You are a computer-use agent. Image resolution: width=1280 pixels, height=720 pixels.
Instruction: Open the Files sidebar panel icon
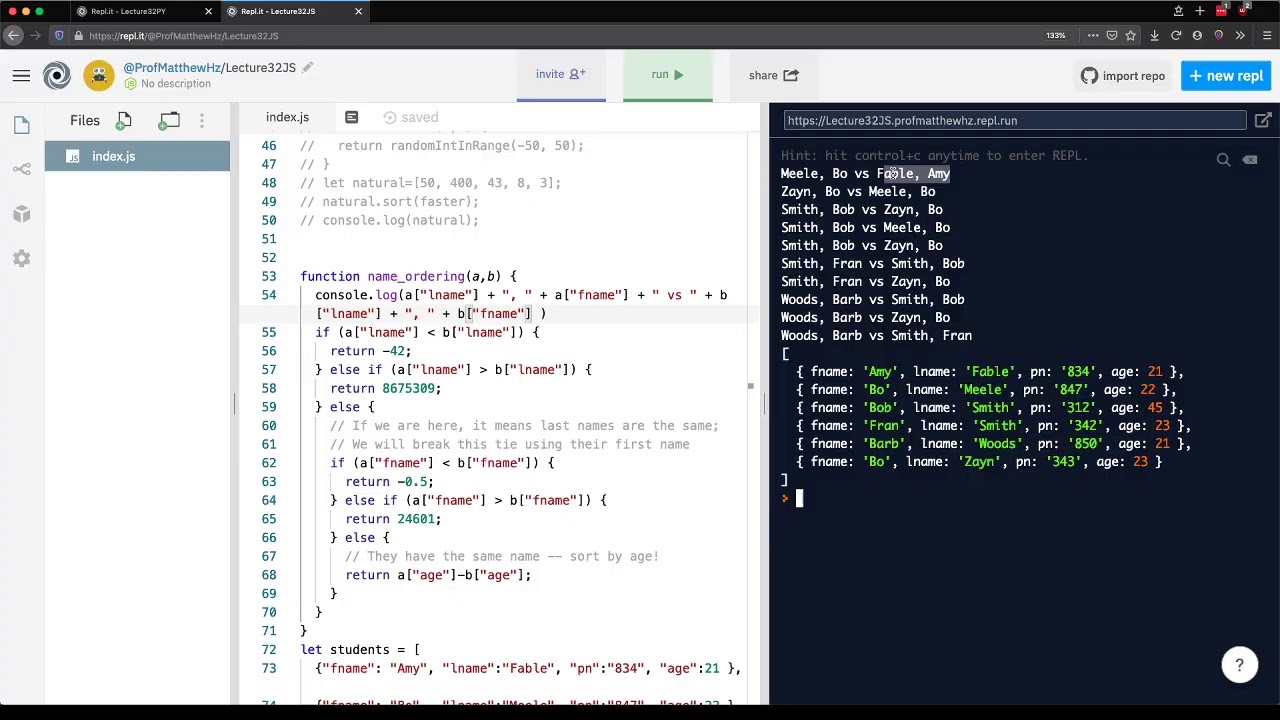(22, 125)
